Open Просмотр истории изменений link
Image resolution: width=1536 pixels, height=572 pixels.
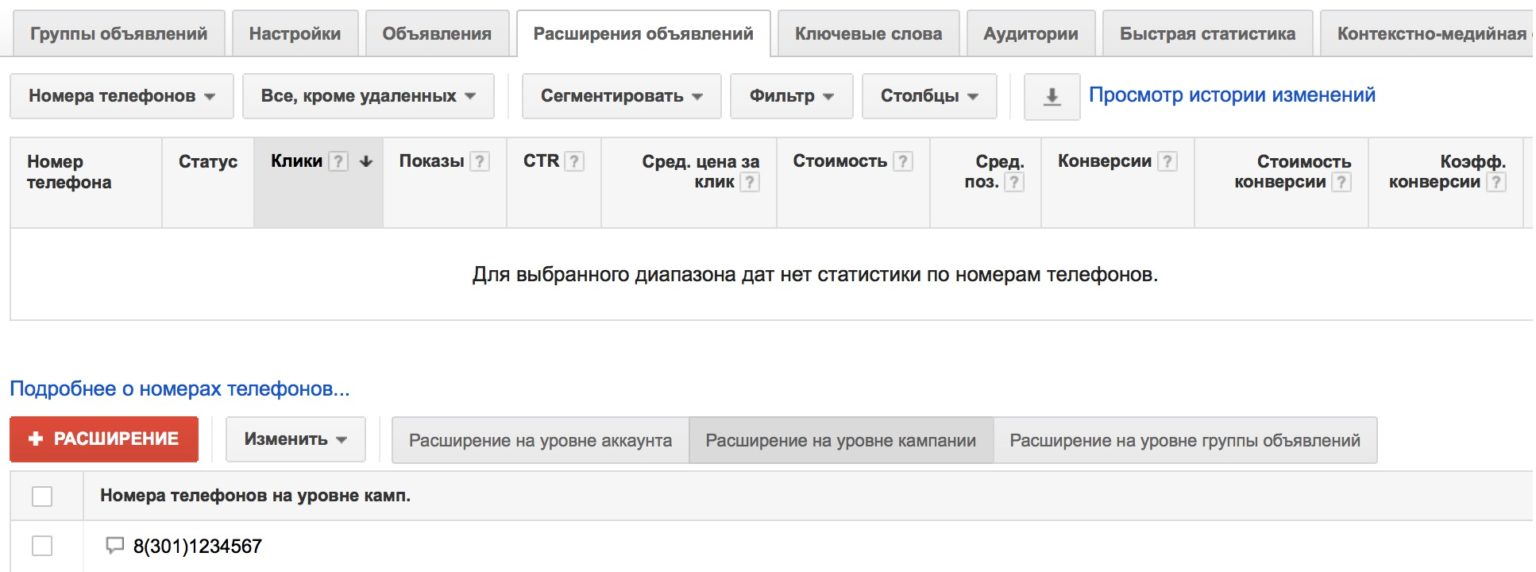(x=1232, y=95)
